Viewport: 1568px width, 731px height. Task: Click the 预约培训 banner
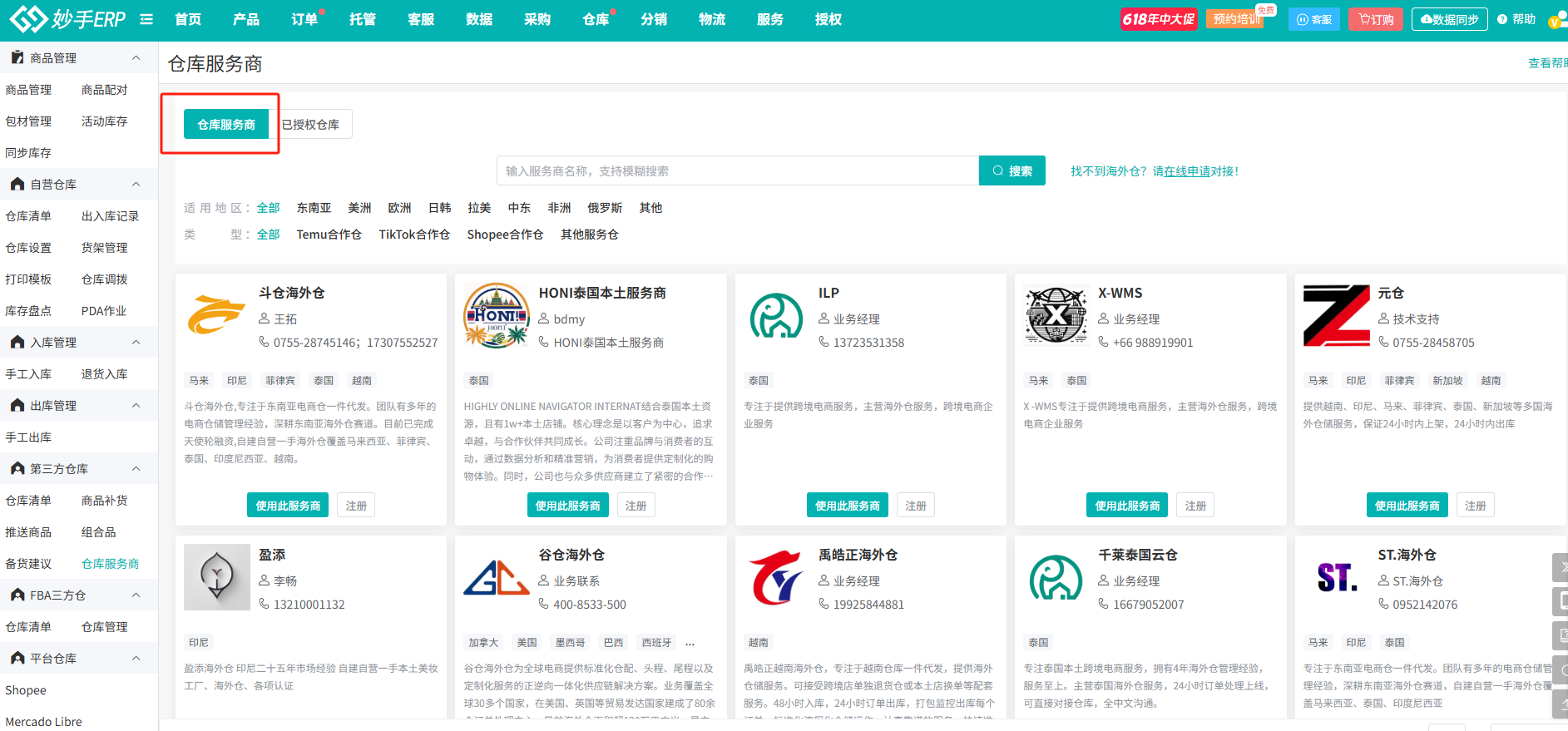point(1235,19)
